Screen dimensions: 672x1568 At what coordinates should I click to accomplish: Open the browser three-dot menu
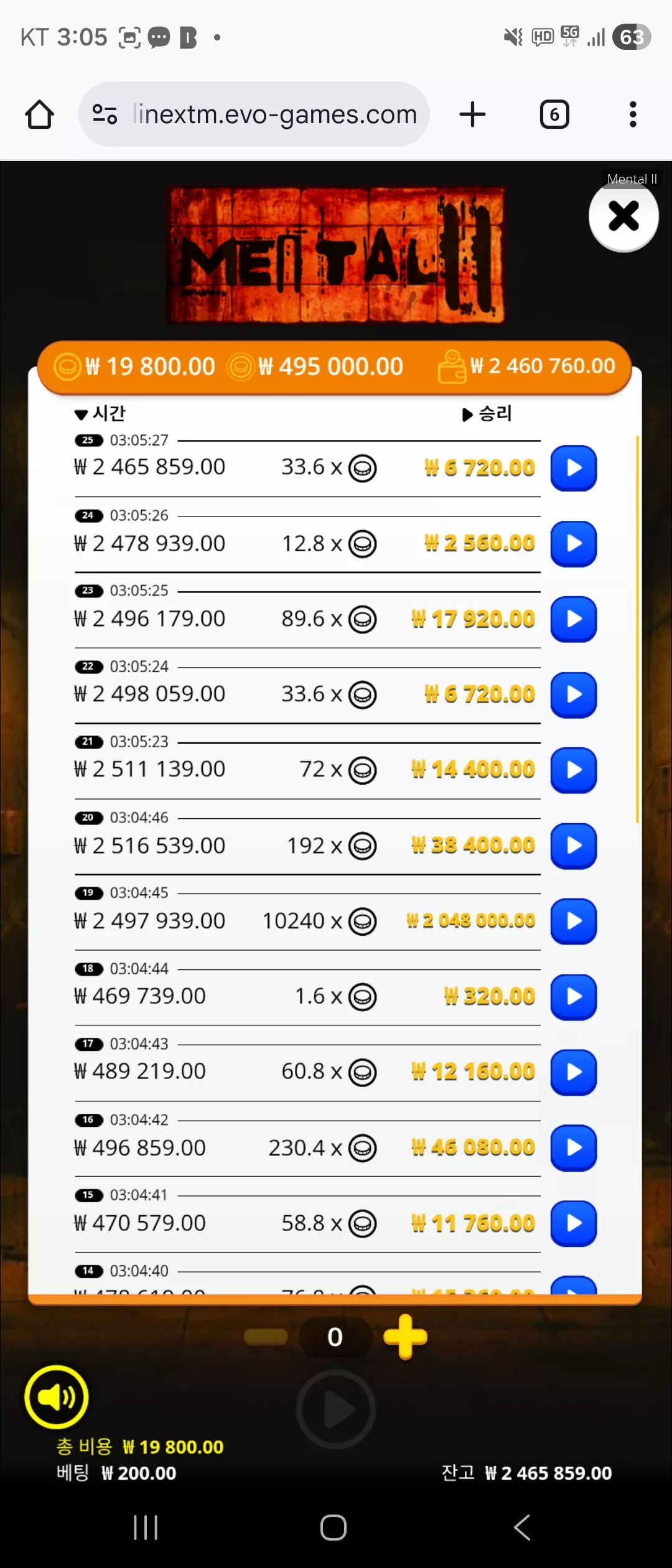pyautogui.click(x=633, y=114)
